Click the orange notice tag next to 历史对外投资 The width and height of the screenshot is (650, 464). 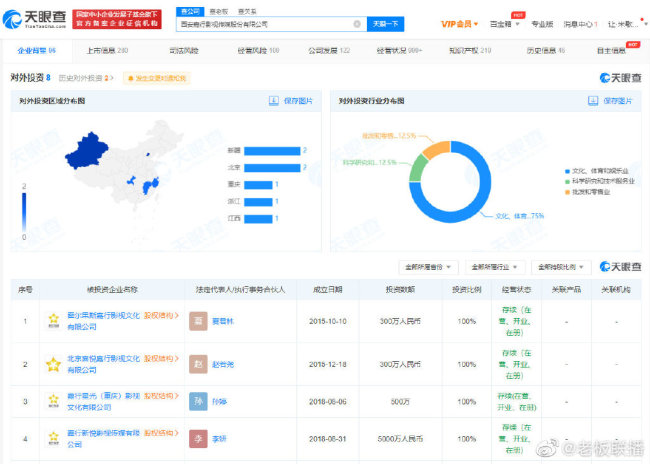[x=157, y=78]
